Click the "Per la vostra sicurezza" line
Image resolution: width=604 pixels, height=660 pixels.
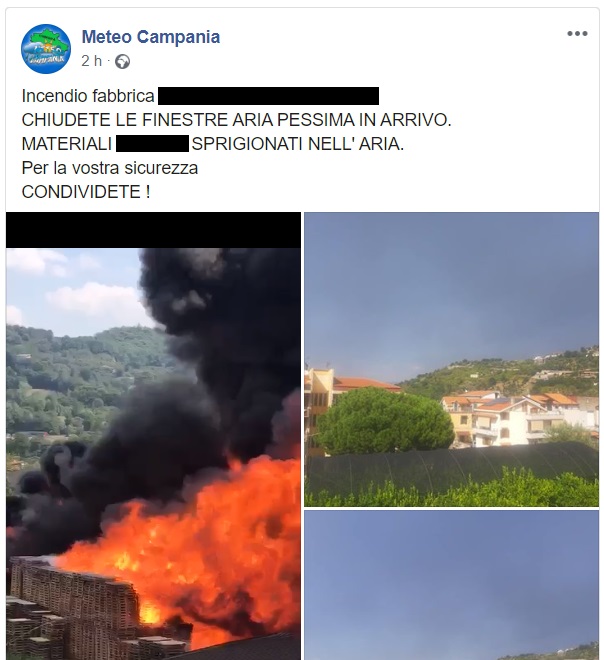click(109, 168)
